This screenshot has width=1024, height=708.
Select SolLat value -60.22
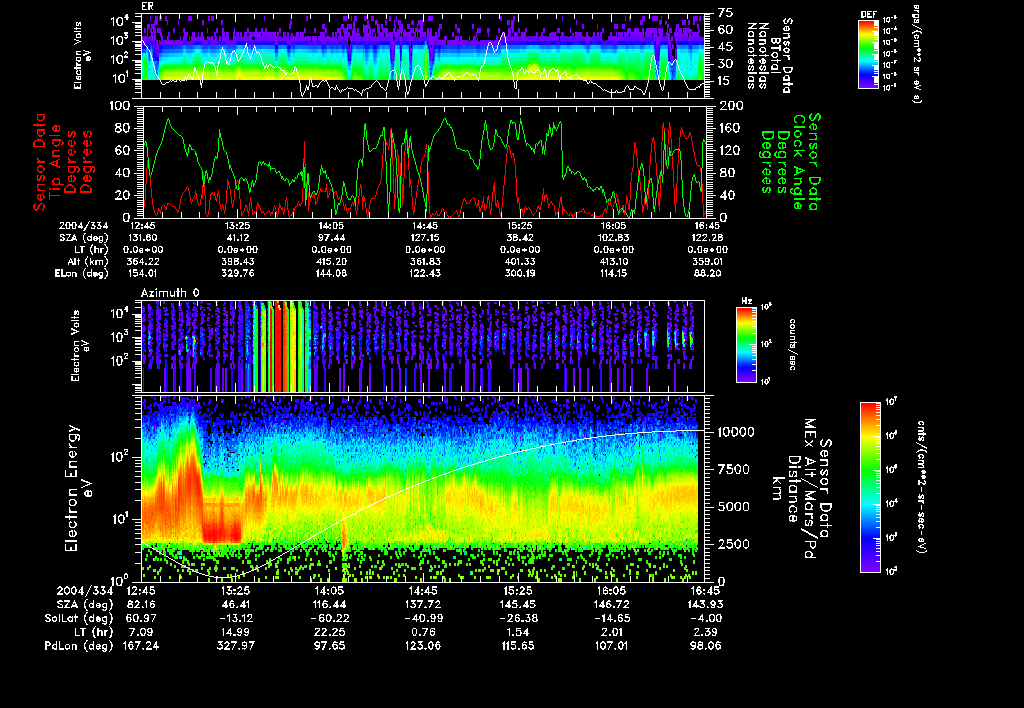[x=329, y=618]
